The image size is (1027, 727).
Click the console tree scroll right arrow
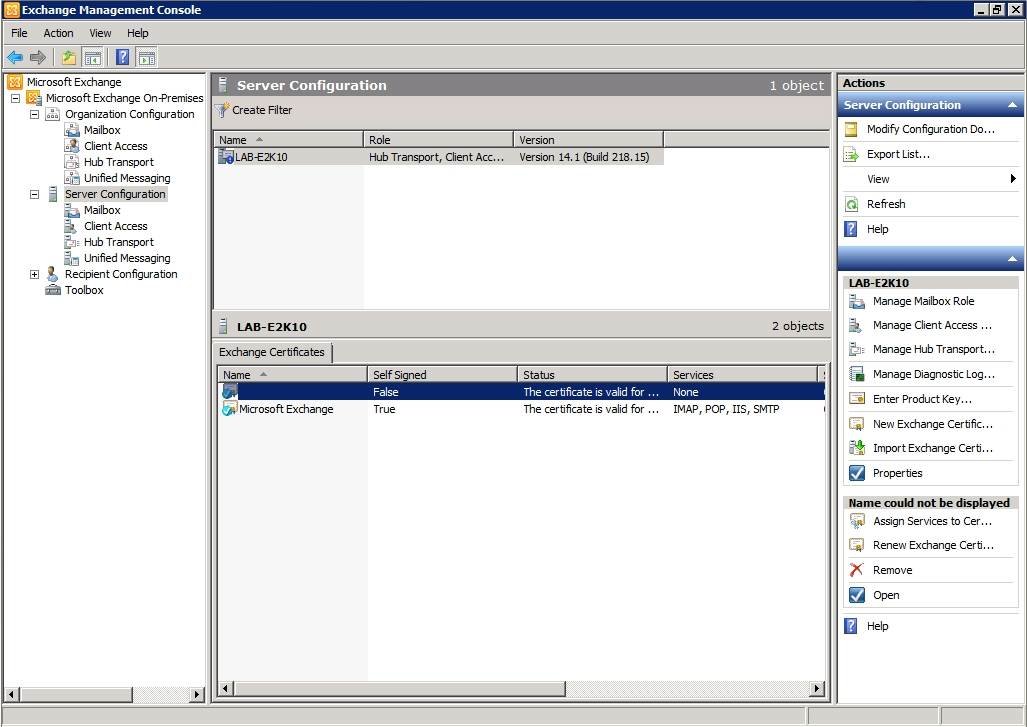[196, 694]
